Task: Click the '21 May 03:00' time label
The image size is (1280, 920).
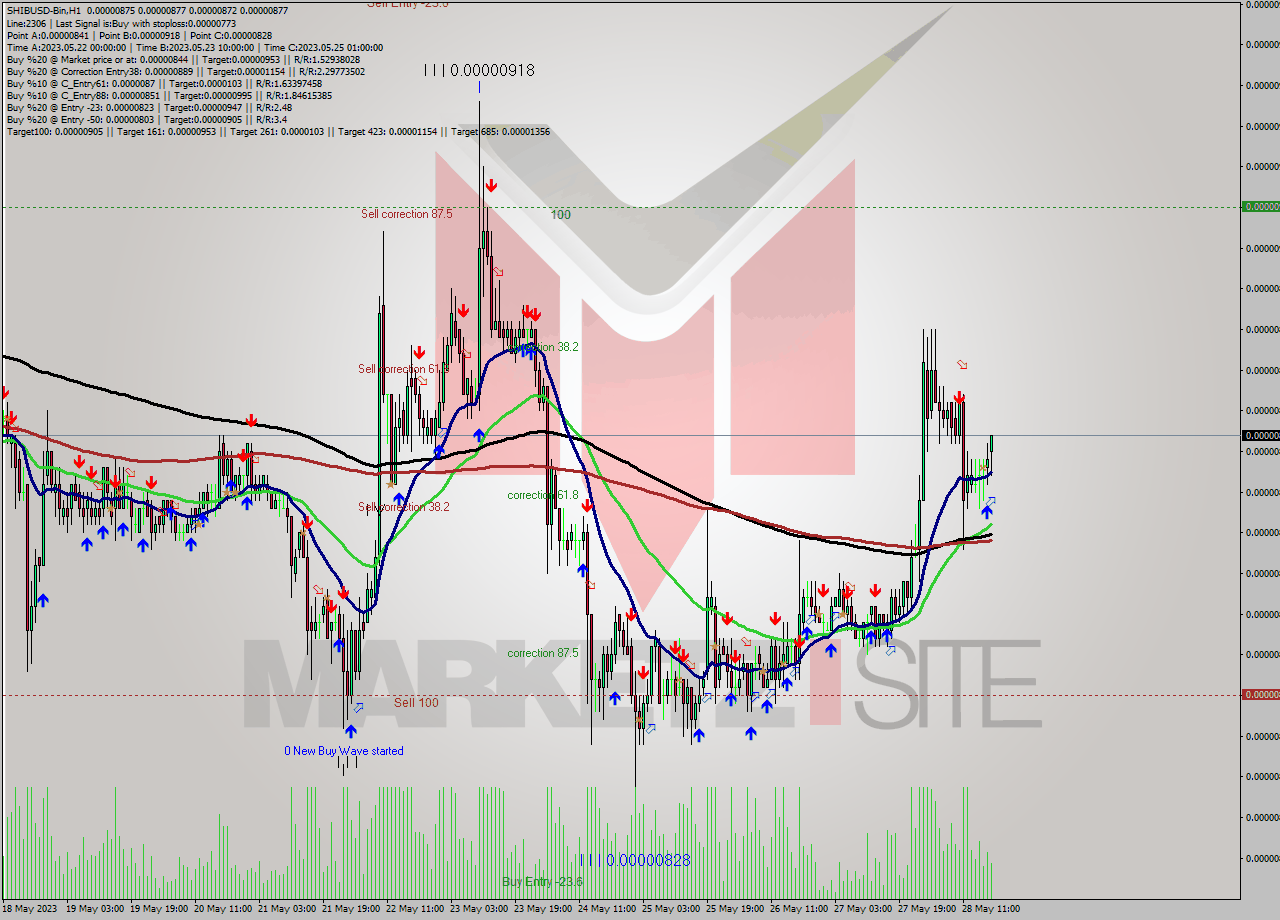Action: [x=287, y=909]
